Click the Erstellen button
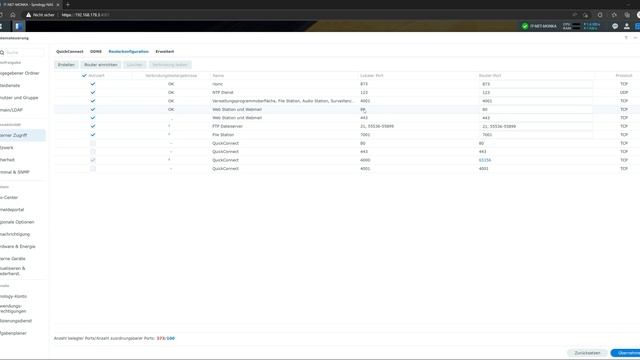 click(x=66, y=64)
